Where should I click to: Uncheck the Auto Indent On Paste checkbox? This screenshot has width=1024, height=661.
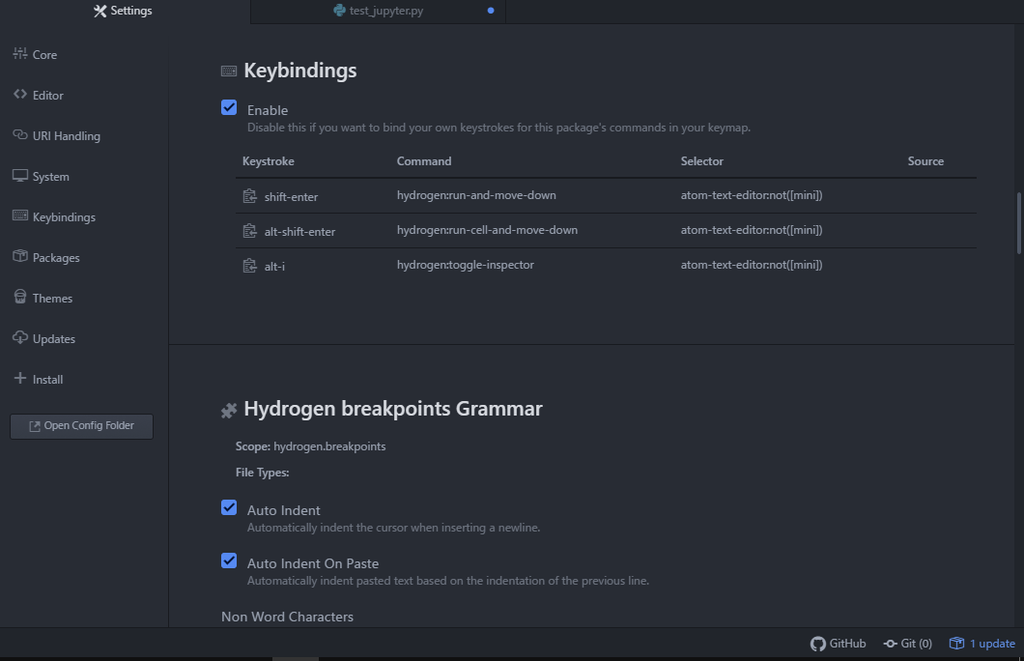229,560
